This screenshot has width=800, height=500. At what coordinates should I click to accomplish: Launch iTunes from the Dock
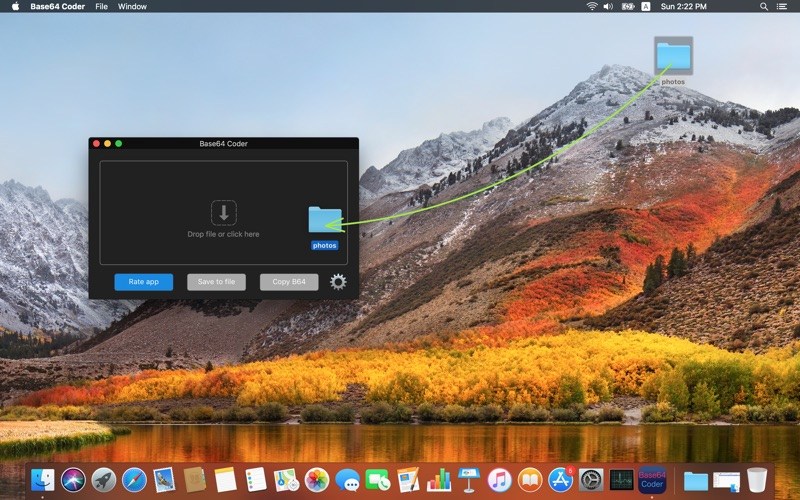tap(499, 480)
